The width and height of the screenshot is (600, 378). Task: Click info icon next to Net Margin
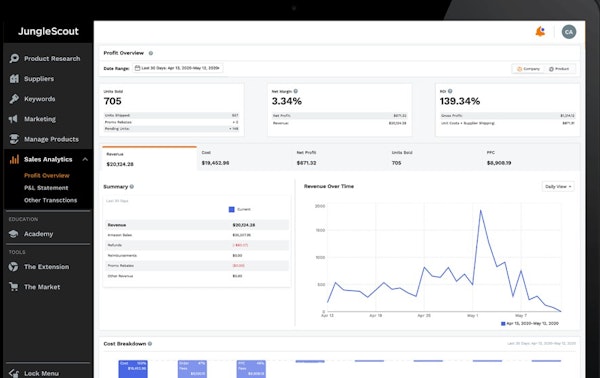click(x=295, y=91)
